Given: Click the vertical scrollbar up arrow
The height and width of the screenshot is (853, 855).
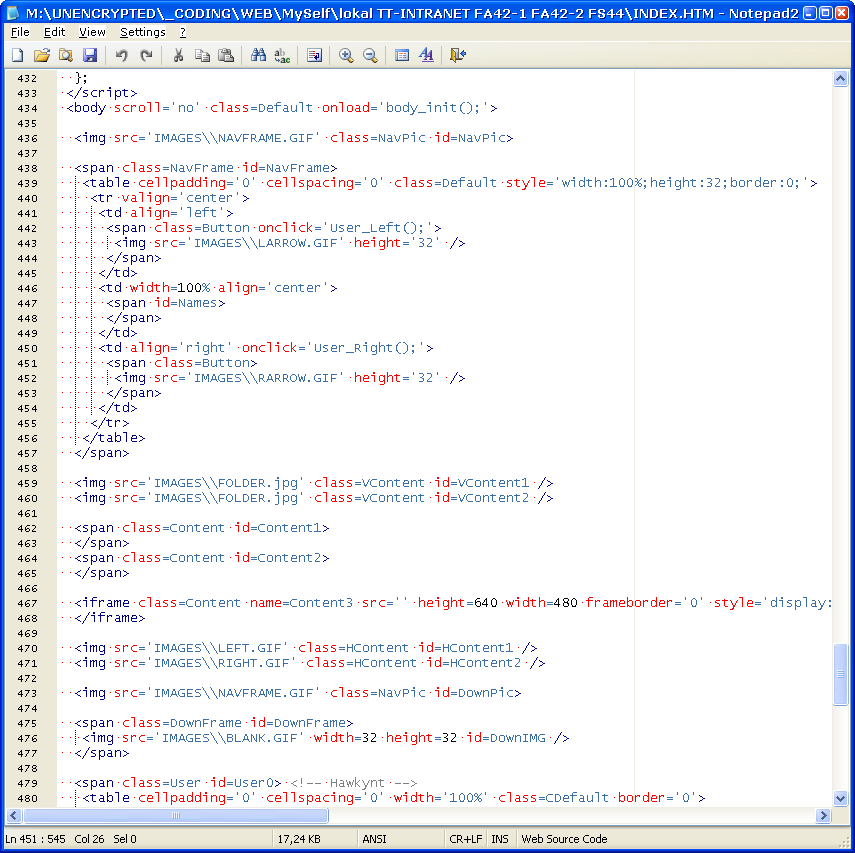Looking at the screenshot, I should pyautogui.click(x=840, y=79).
